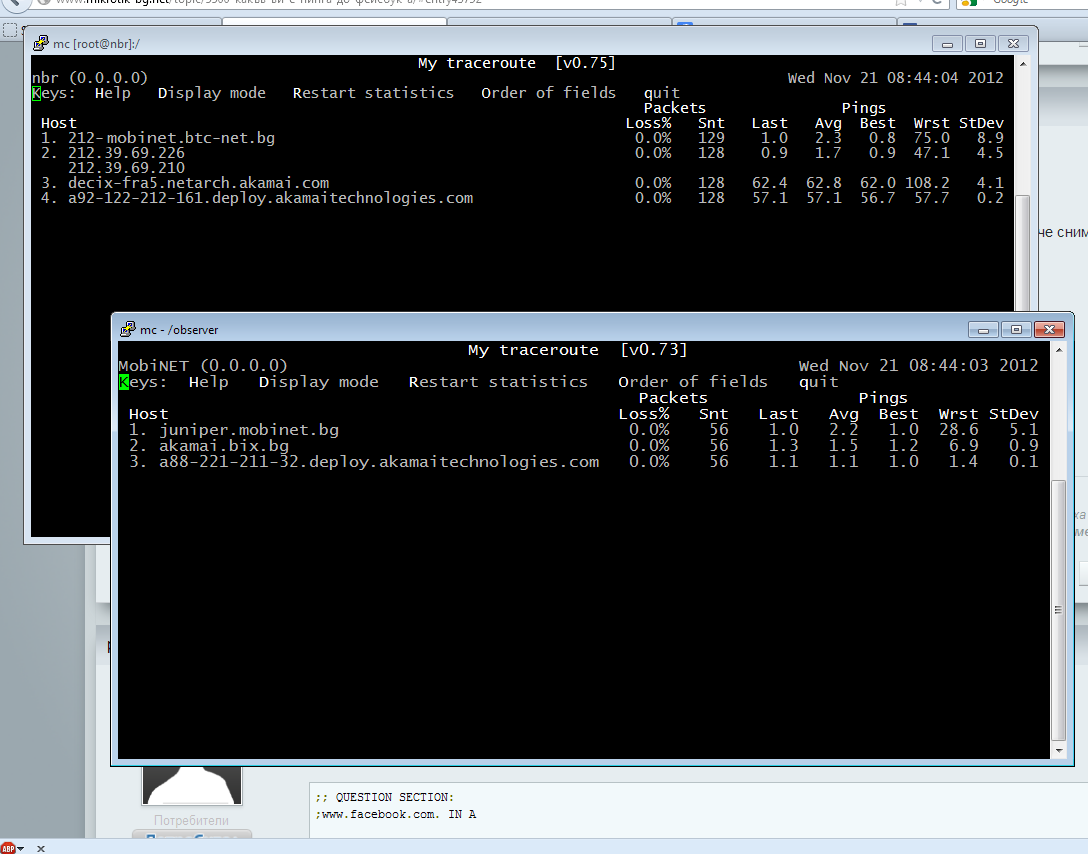
Task: Click "Order of fields" in the observer mtr window
Action: [x=692, y=382]
